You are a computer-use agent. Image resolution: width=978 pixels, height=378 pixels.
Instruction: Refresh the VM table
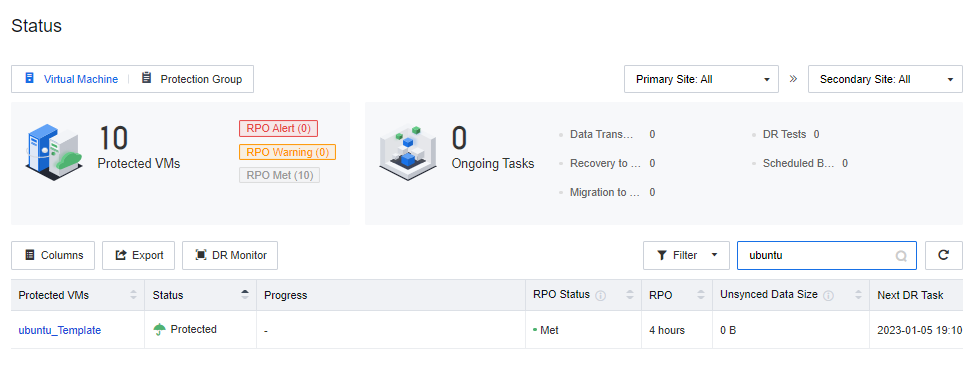(x=944, y=255)
